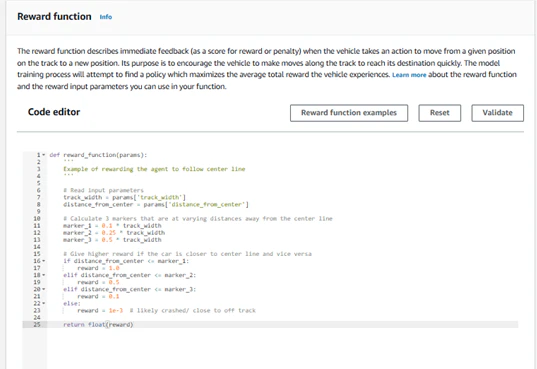Click the '# Give higher reward' comment line
The height and width of the screenshot is (369, 537).
pyautogui.click(x=187, y=254)
